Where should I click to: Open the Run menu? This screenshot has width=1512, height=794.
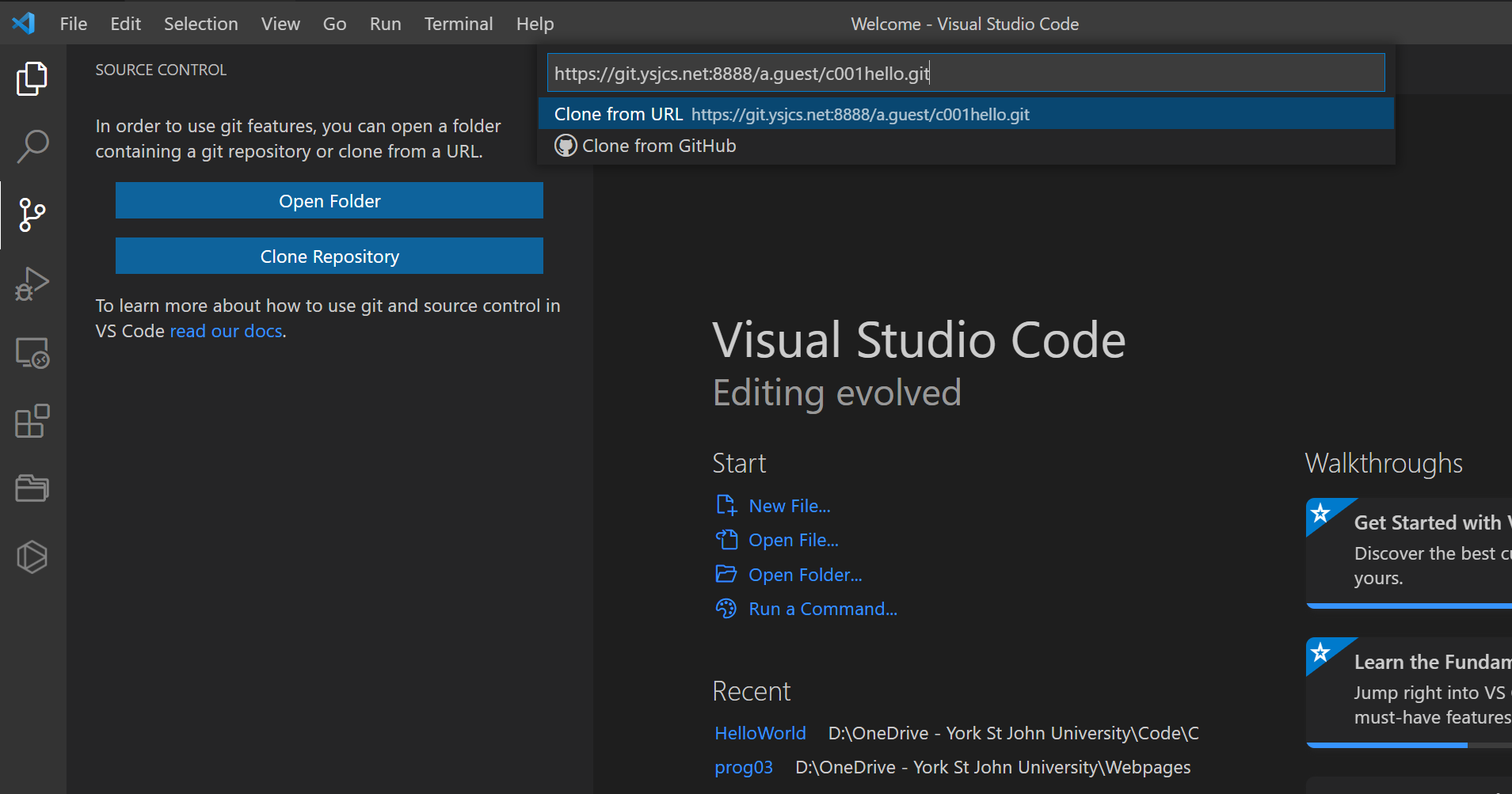385,24
